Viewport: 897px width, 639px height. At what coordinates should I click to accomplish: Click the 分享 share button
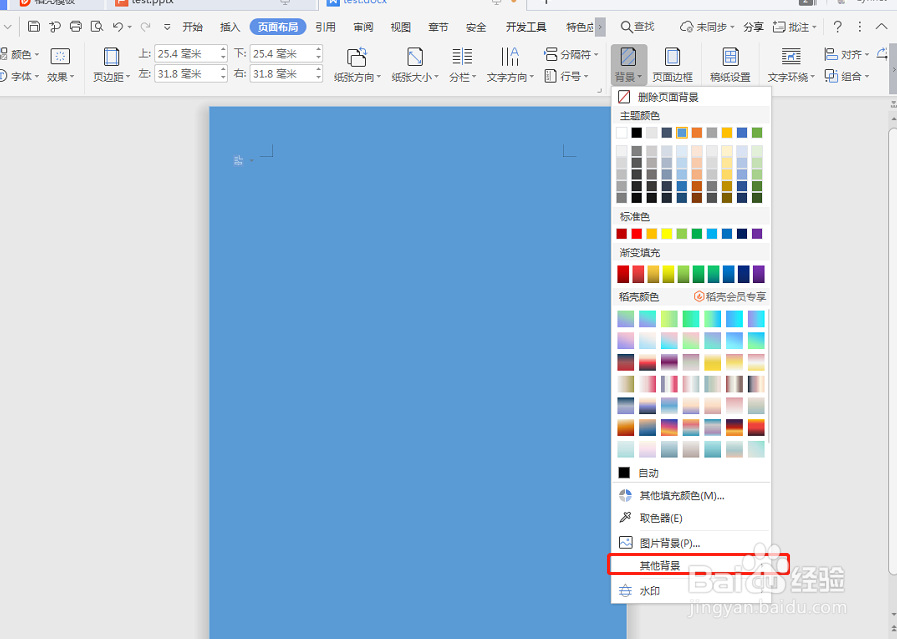753,27
